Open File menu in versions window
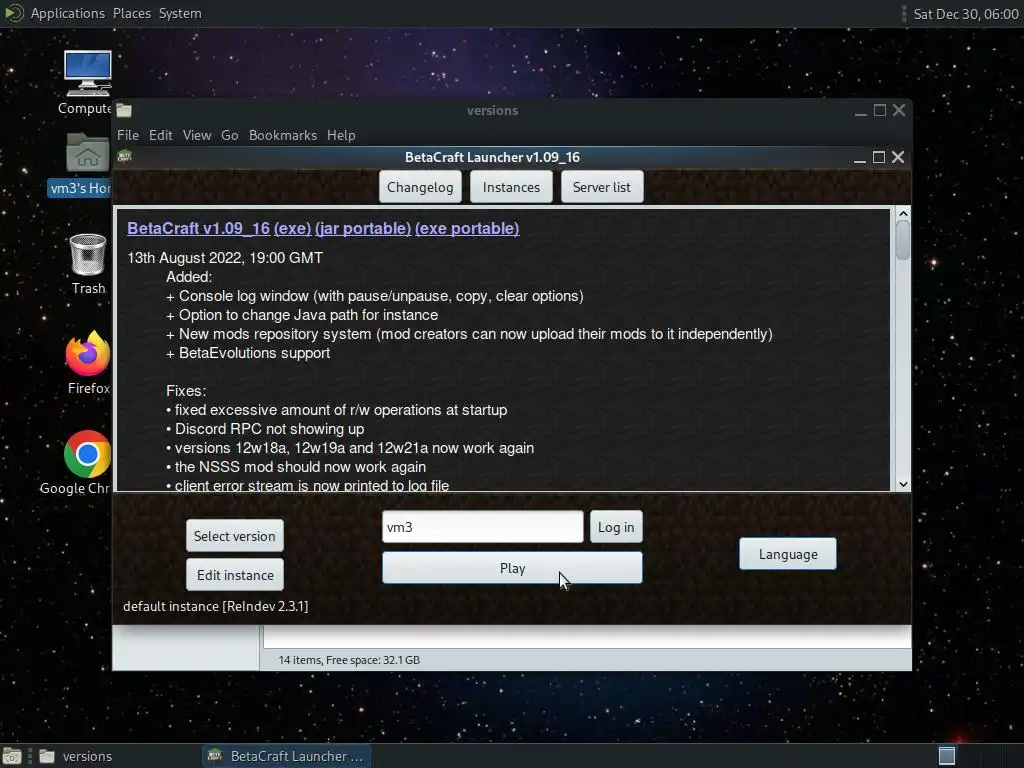 coord(128,135)
